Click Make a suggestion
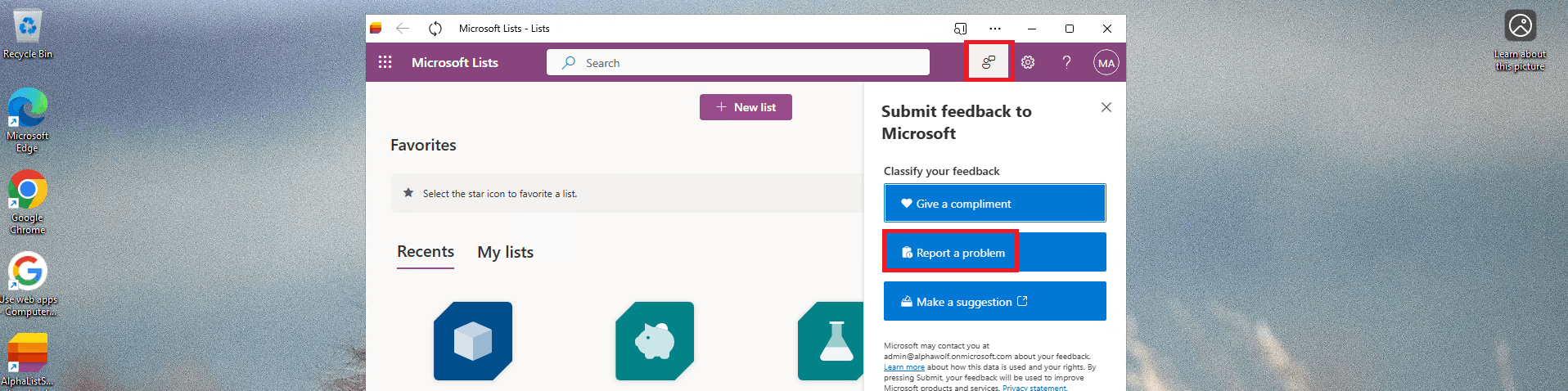The height and width of the screenshot is (391, 1568). (995, 301)
